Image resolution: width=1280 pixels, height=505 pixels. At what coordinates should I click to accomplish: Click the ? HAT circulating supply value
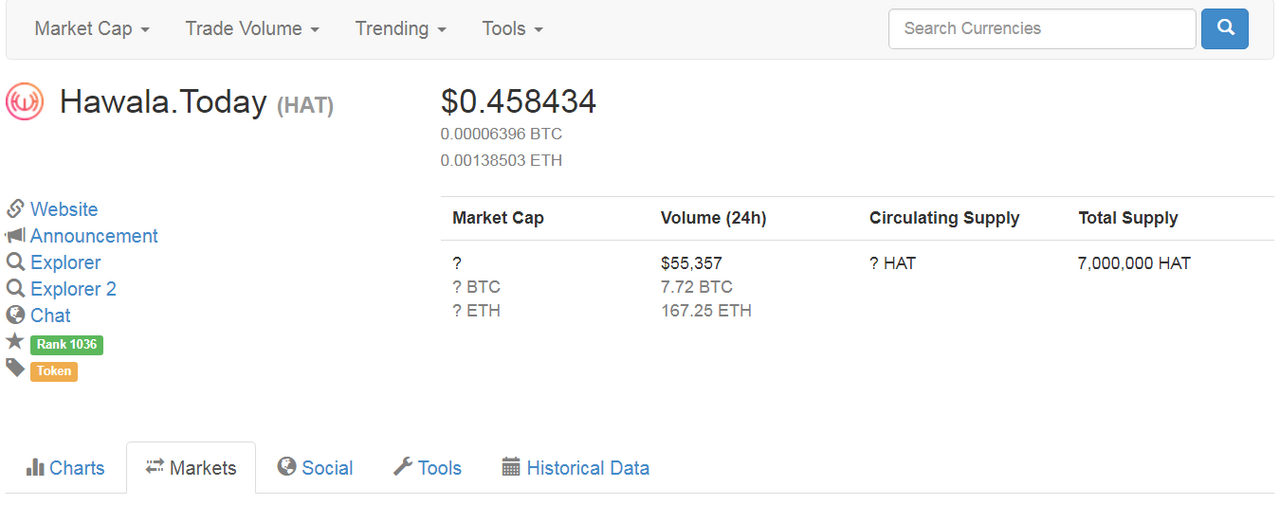pos(893,264)
